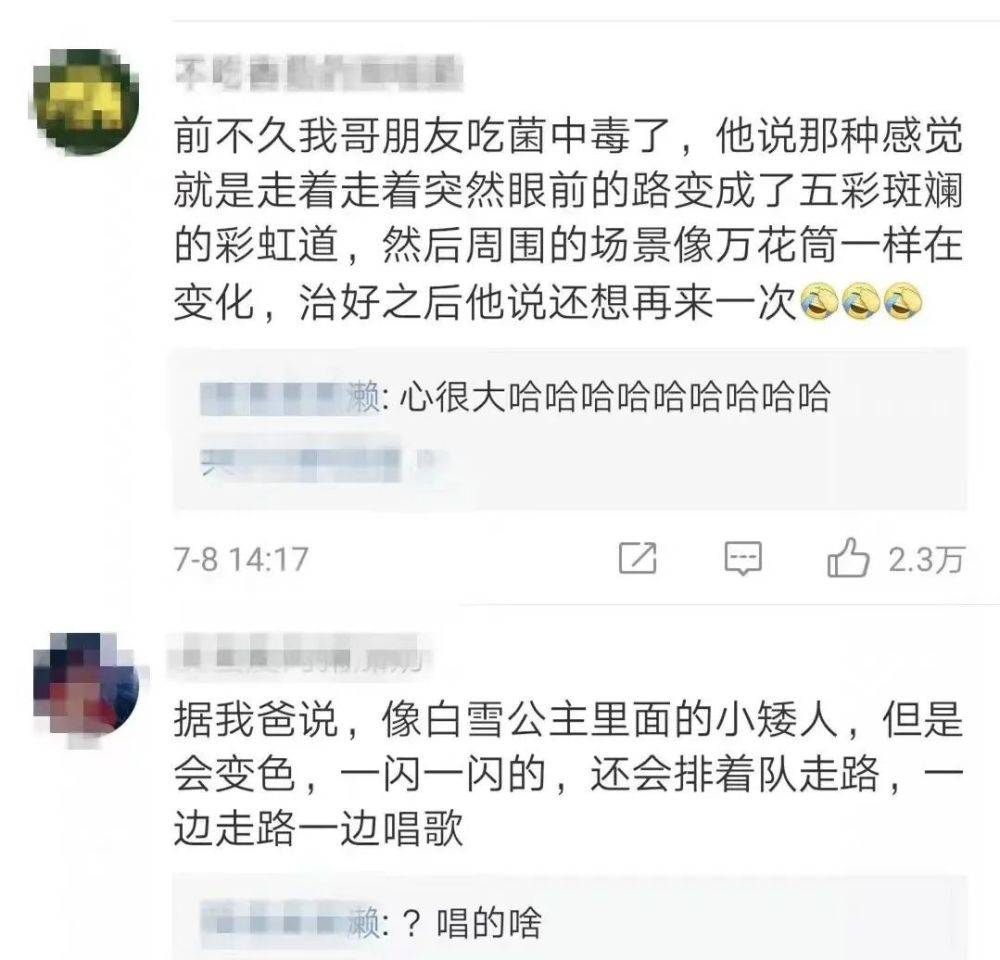Like the first comment with thumbs-up icon
This screenshot has height=960, width=1000.
coord(848,558)
